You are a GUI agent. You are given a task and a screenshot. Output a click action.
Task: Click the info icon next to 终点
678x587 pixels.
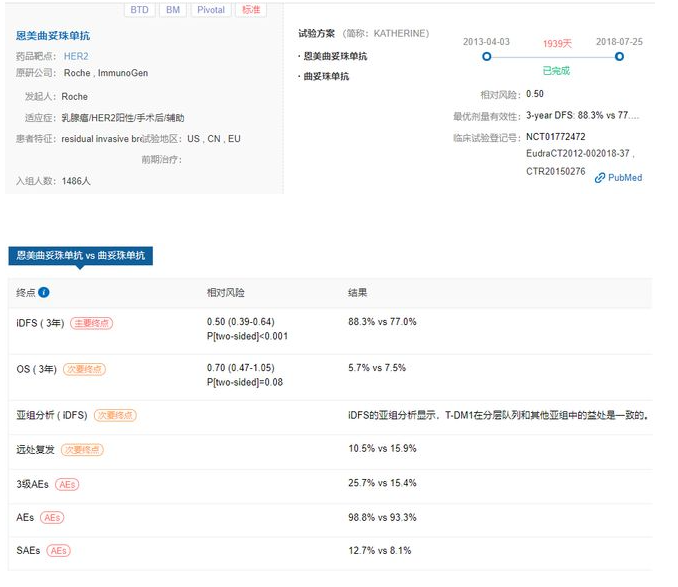click(44, 292)
